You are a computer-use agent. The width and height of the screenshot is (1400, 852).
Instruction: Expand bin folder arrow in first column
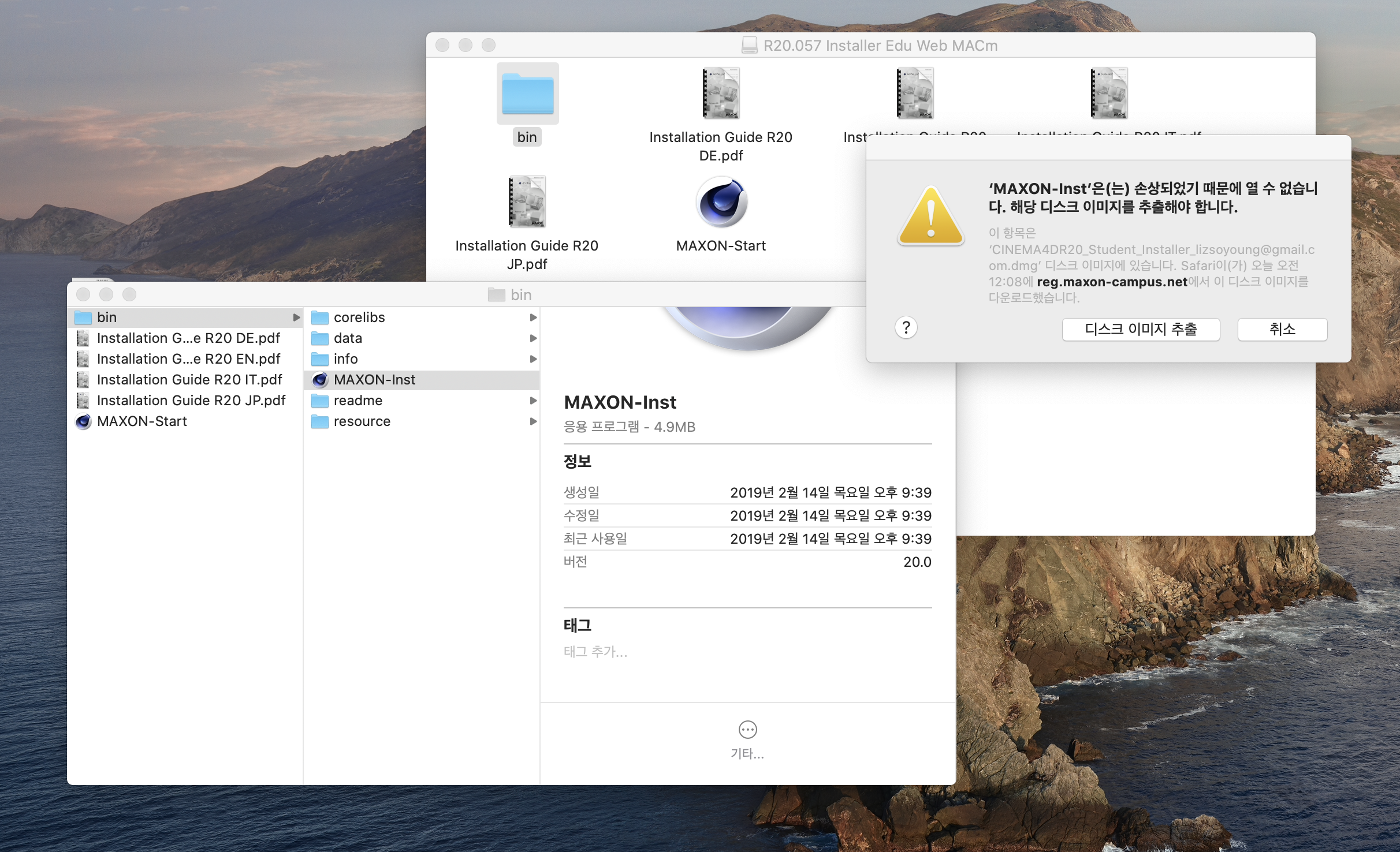coord(296,317)
